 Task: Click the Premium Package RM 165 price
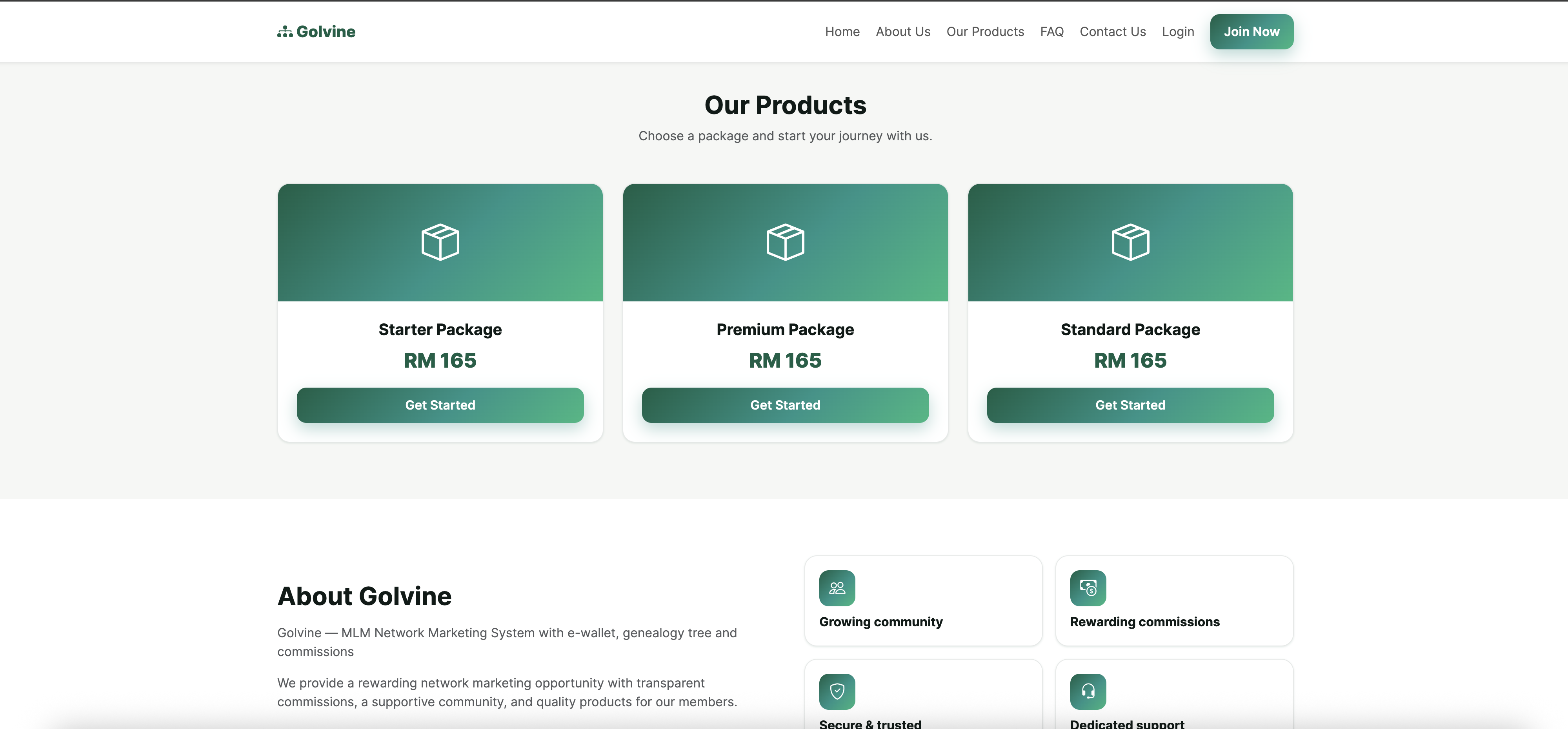click(x=785, y=360)
